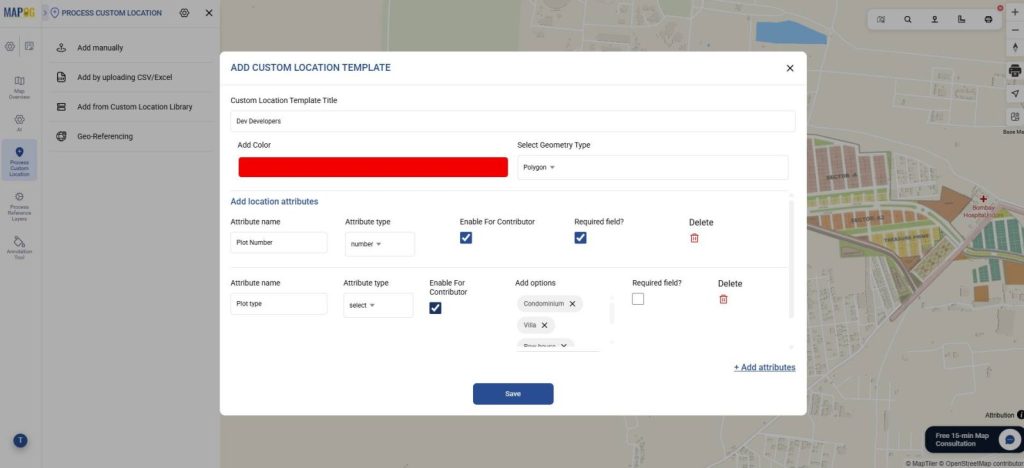The image size is (1024, 468).
Task: Open the number attribute type dropdown
Action: coord(379,244)
